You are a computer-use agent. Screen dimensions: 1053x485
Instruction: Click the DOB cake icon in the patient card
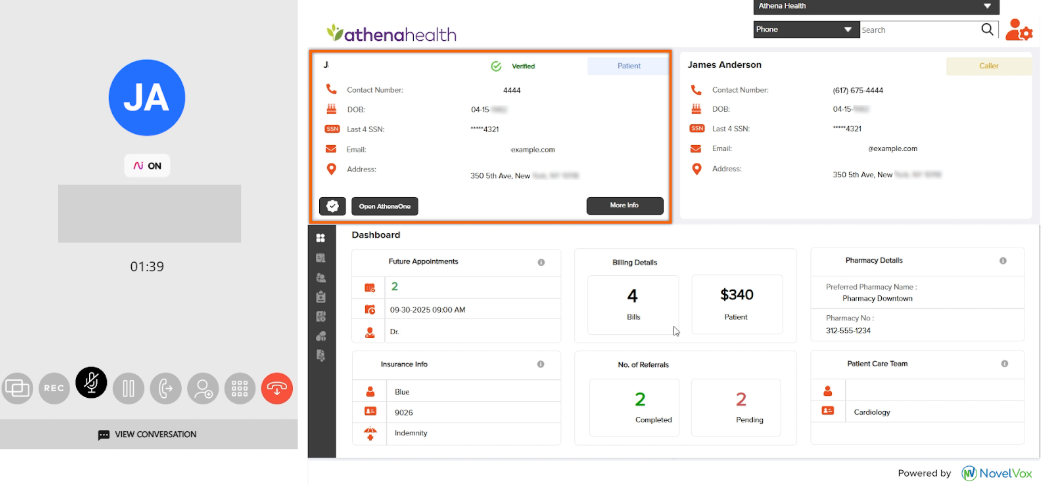(330, 109)
